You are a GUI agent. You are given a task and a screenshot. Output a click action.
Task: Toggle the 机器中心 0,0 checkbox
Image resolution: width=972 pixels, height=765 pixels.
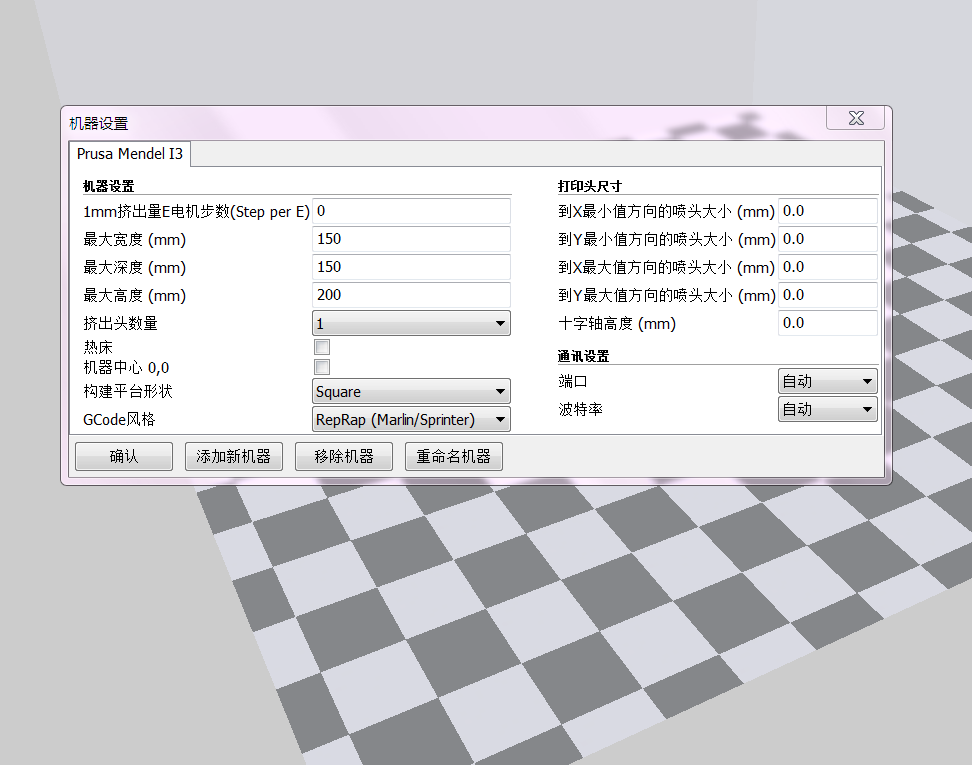click(x=322, y=367)
